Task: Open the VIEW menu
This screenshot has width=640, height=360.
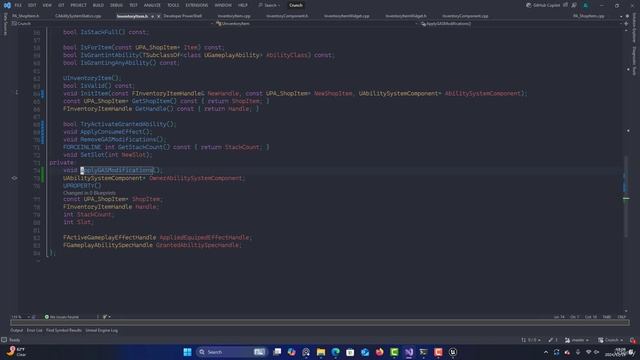Action: point(47,5)
